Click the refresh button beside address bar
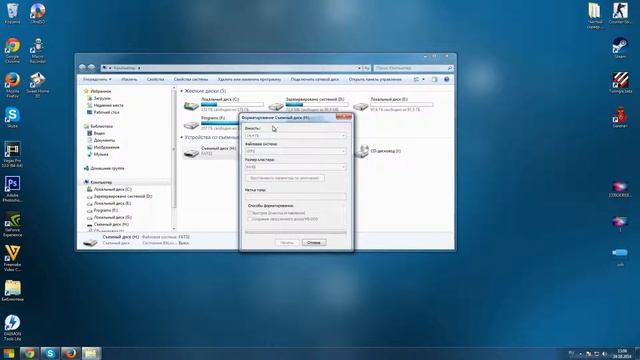Image resolution: width=640 pixels, height=360 pixels. click(367, 68)
